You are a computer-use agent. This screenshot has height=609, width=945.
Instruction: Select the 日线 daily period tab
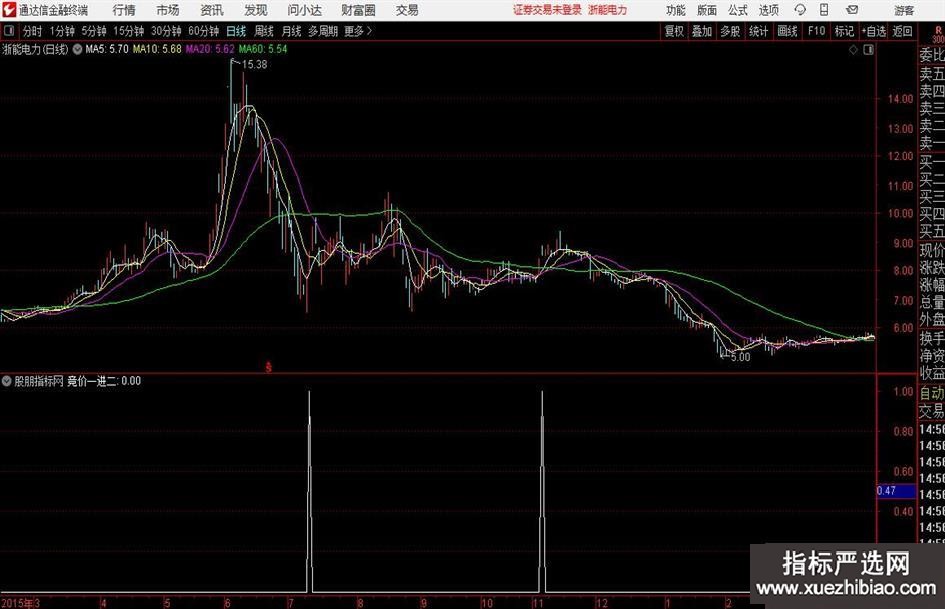[236, 31]
